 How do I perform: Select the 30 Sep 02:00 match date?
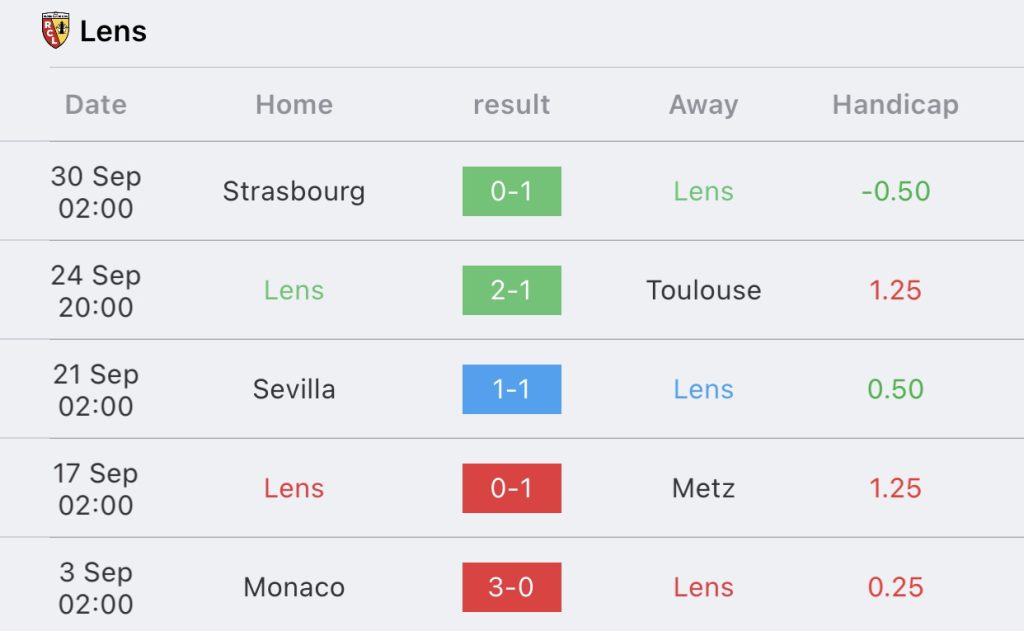(96, 192)
